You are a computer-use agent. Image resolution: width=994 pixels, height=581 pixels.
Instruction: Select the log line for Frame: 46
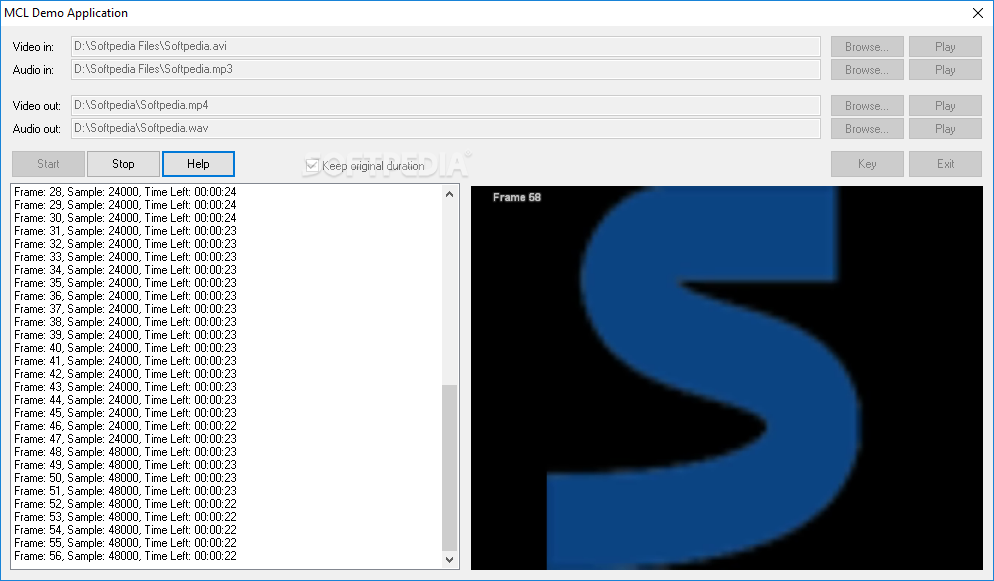click(x=125, y=426)
